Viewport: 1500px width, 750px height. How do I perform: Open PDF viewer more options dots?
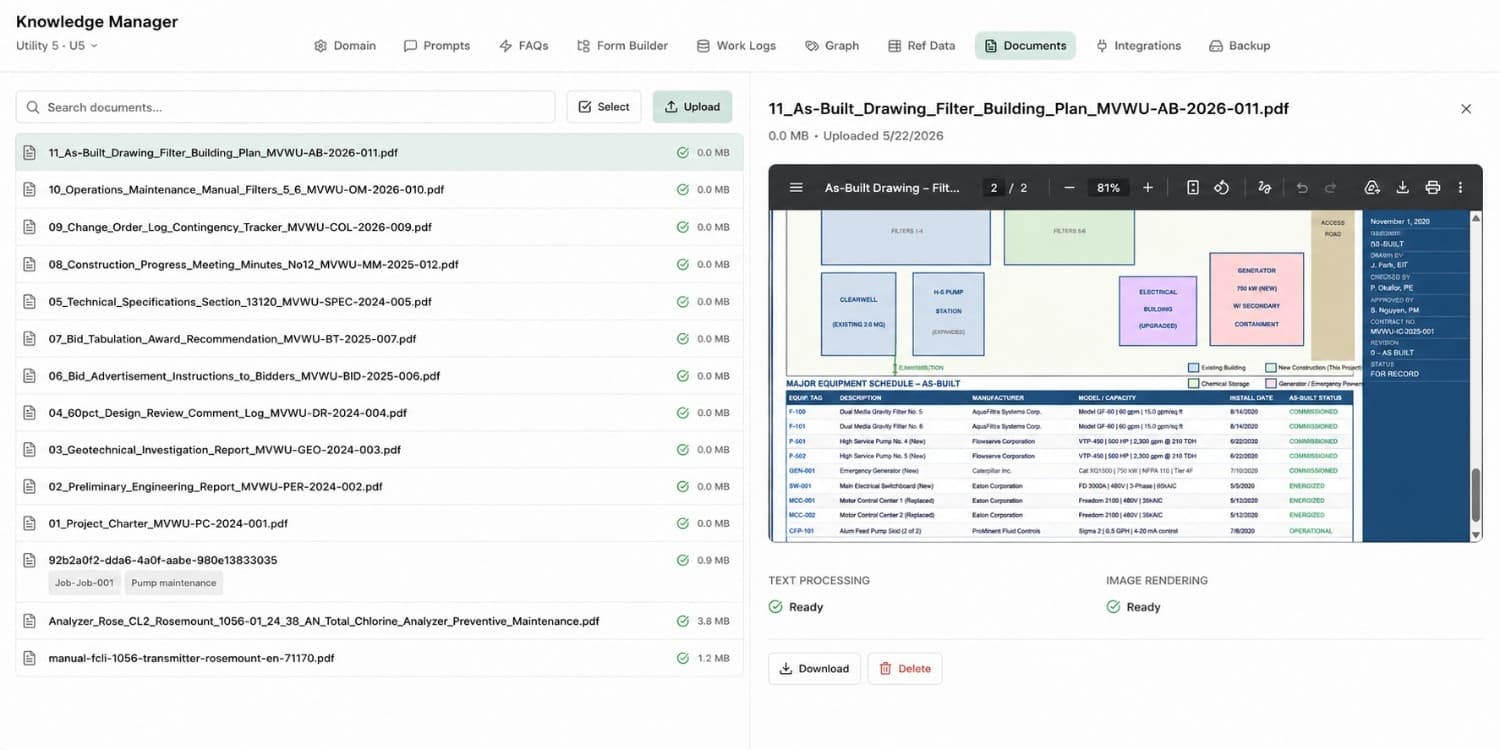tap(1460, 187)
